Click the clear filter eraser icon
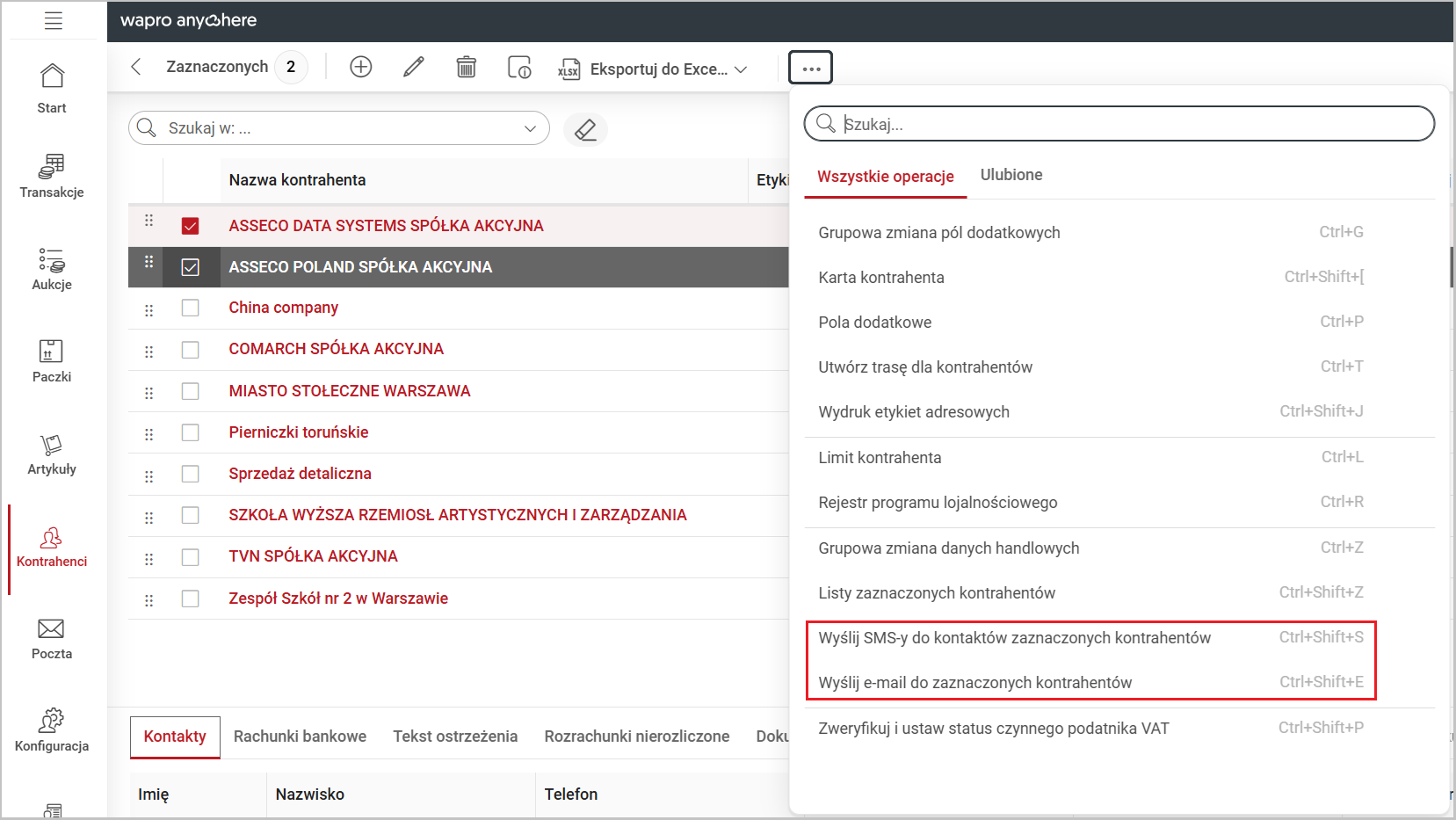The image size is (1456, 820). click(585, 129)
